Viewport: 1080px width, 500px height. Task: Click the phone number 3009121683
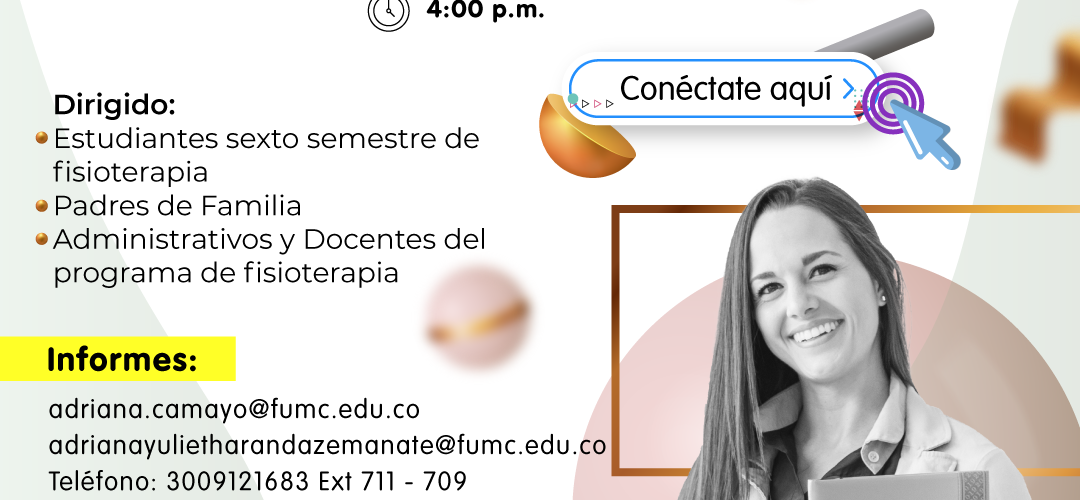(x=240, y=481)
